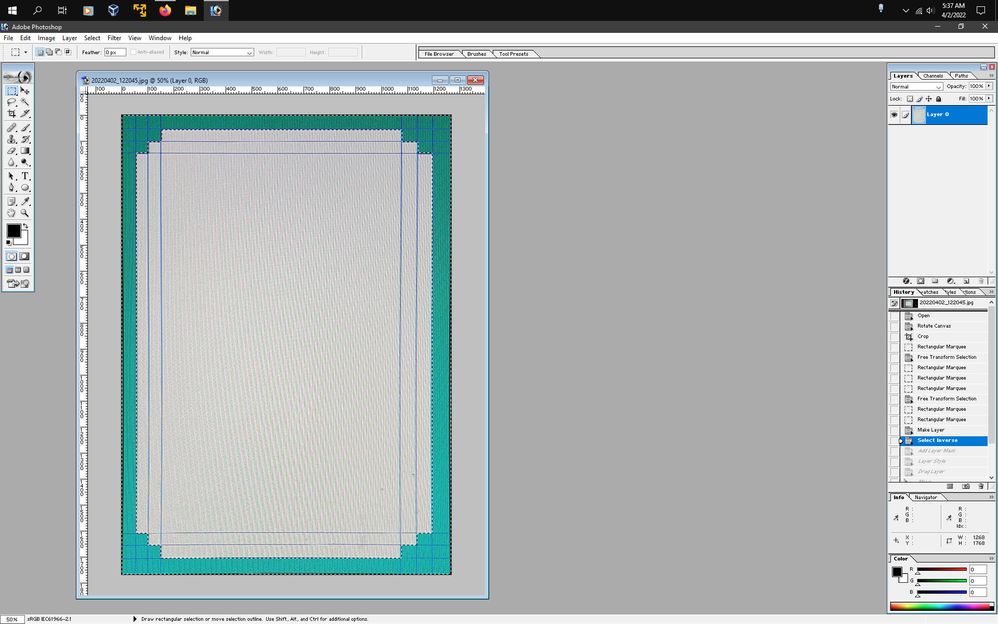Screen dimensions: 998x624
Task: Switch to the Navigator tab
Action: coord(925,497)
